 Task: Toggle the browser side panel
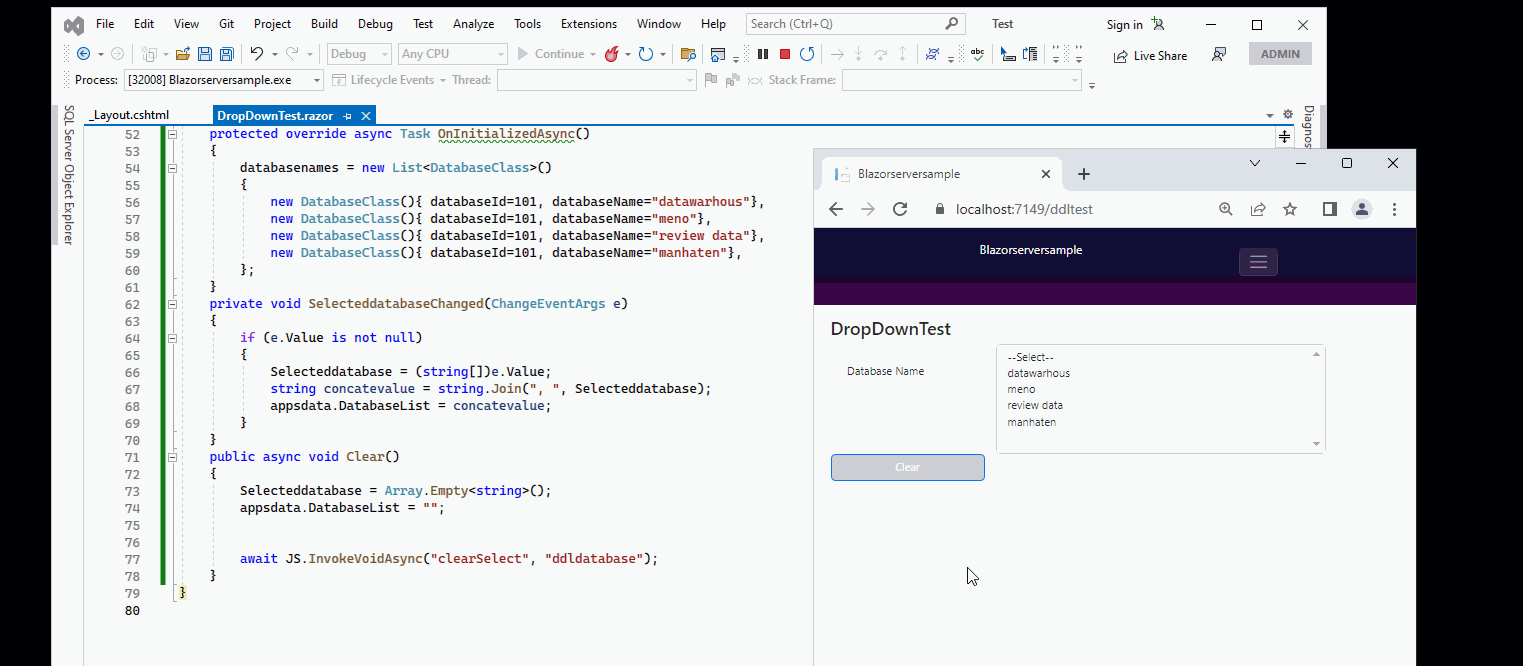(x=1329, y=209)
